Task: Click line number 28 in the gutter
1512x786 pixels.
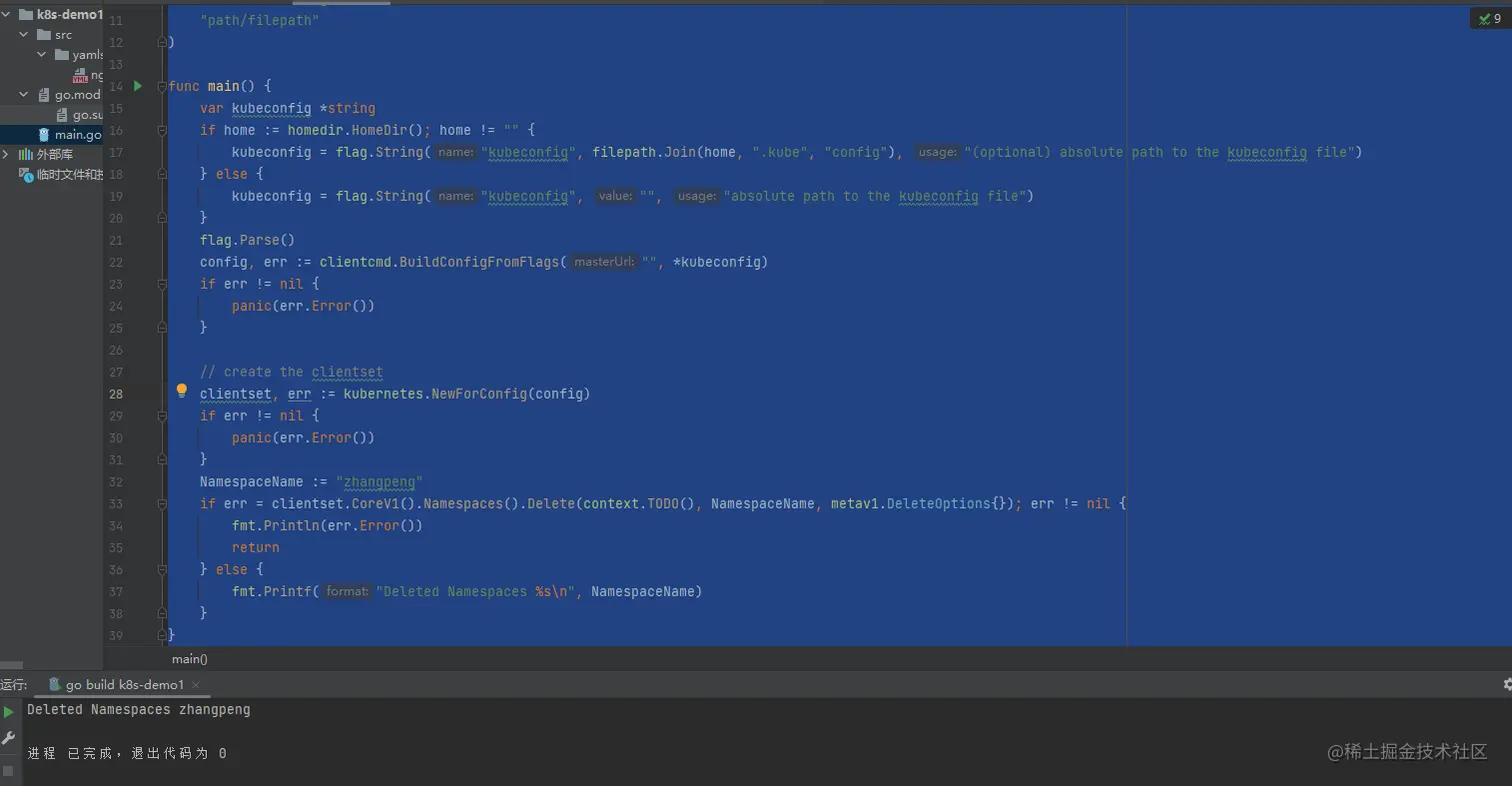Action: coord(116,394)
